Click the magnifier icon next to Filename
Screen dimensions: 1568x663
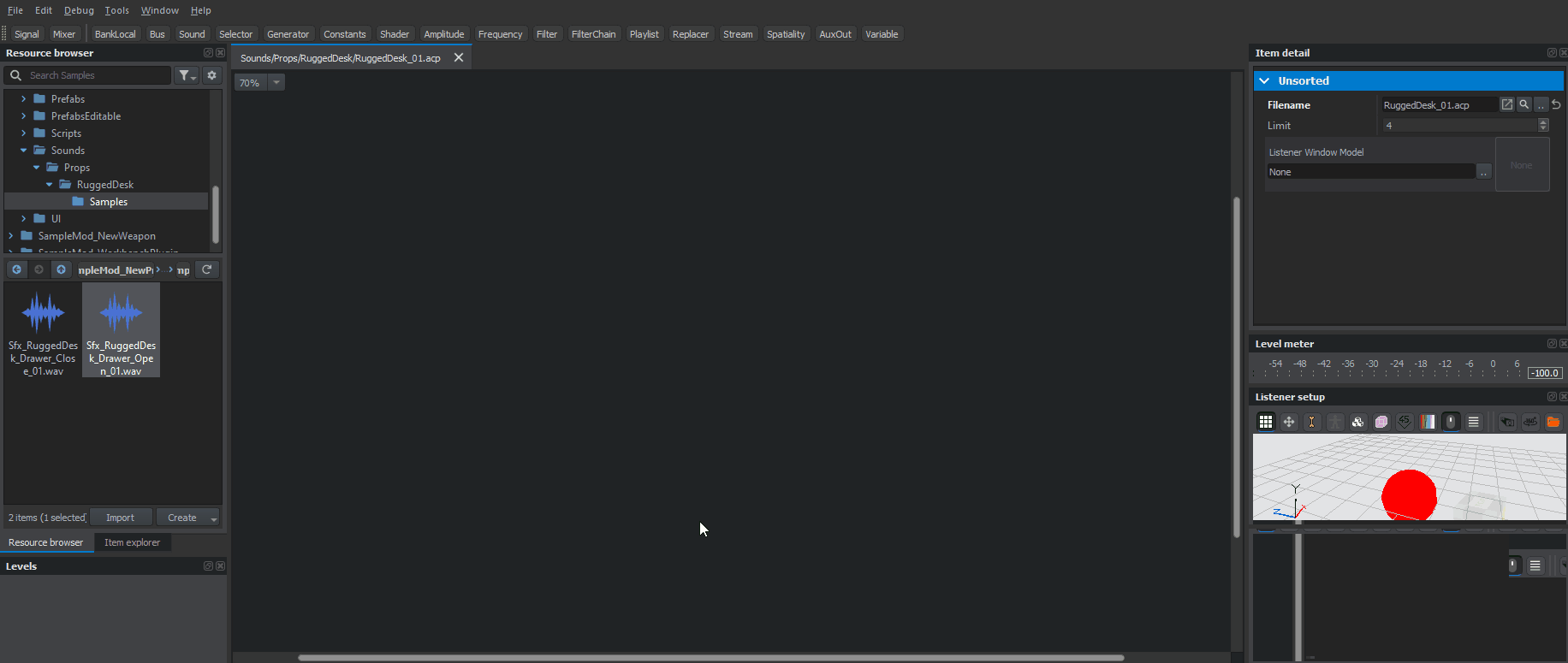point(1524,104)
